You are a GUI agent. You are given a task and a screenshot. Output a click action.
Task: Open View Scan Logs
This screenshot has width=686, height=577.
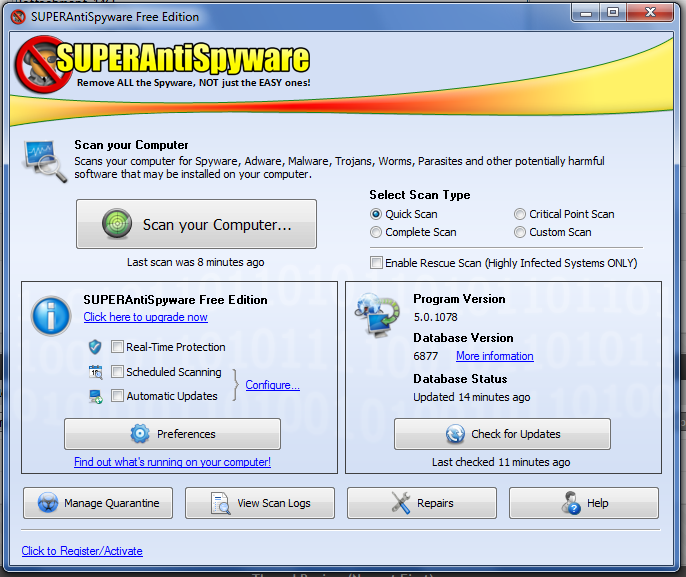260,503
